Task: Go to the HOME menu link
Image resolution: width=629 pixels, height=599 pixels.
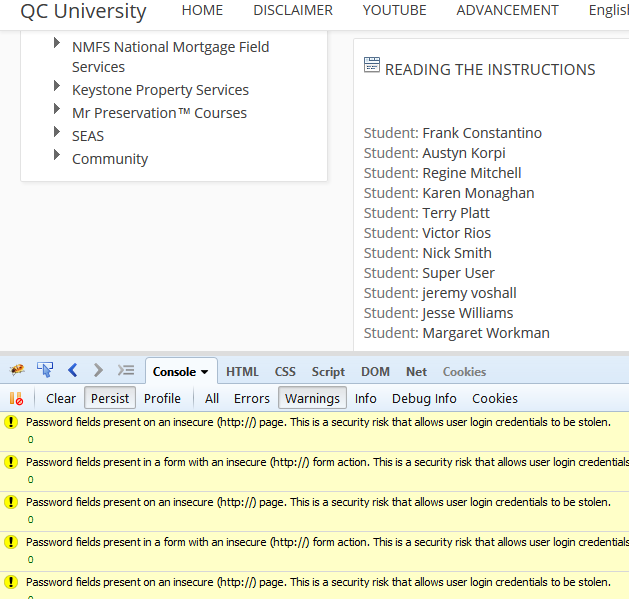Action: 202,10
